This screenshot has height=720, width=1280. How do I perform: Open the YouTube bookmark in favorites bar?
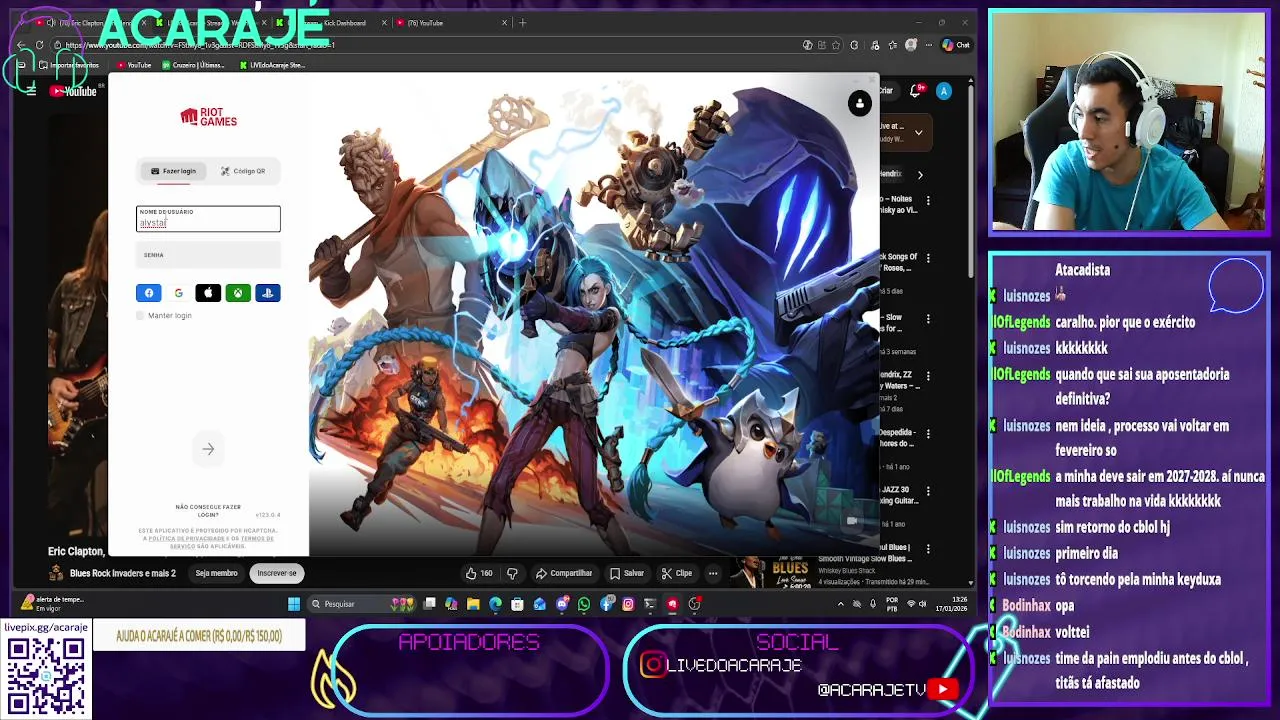coord(134,65)
